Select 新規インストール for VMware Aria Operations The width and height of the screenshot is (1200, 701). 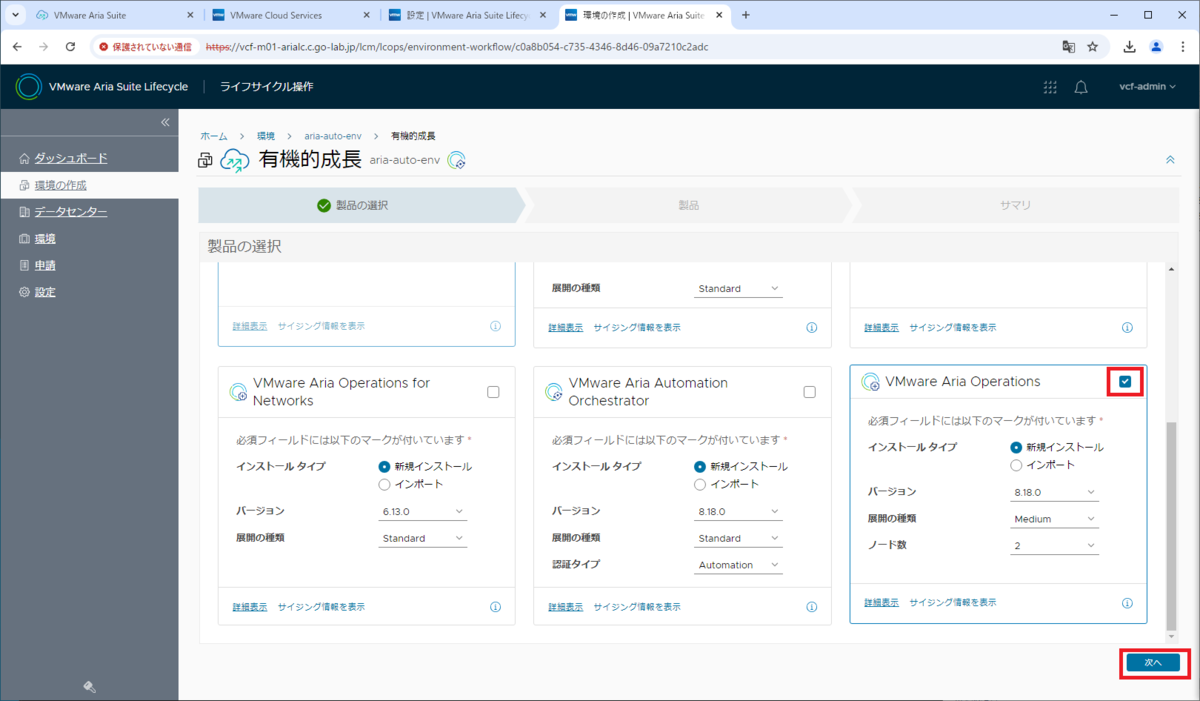[x=1016, y=447]
